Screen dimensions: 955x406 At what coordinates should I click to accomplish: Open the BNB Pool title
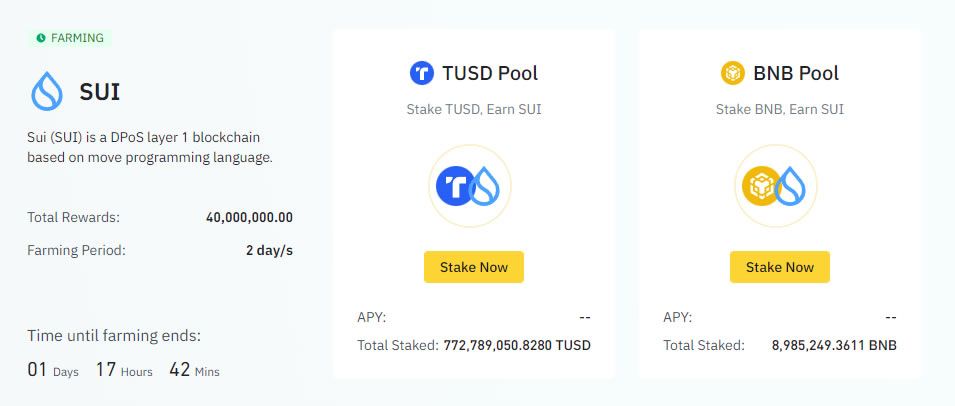click(x=796, y=73)
